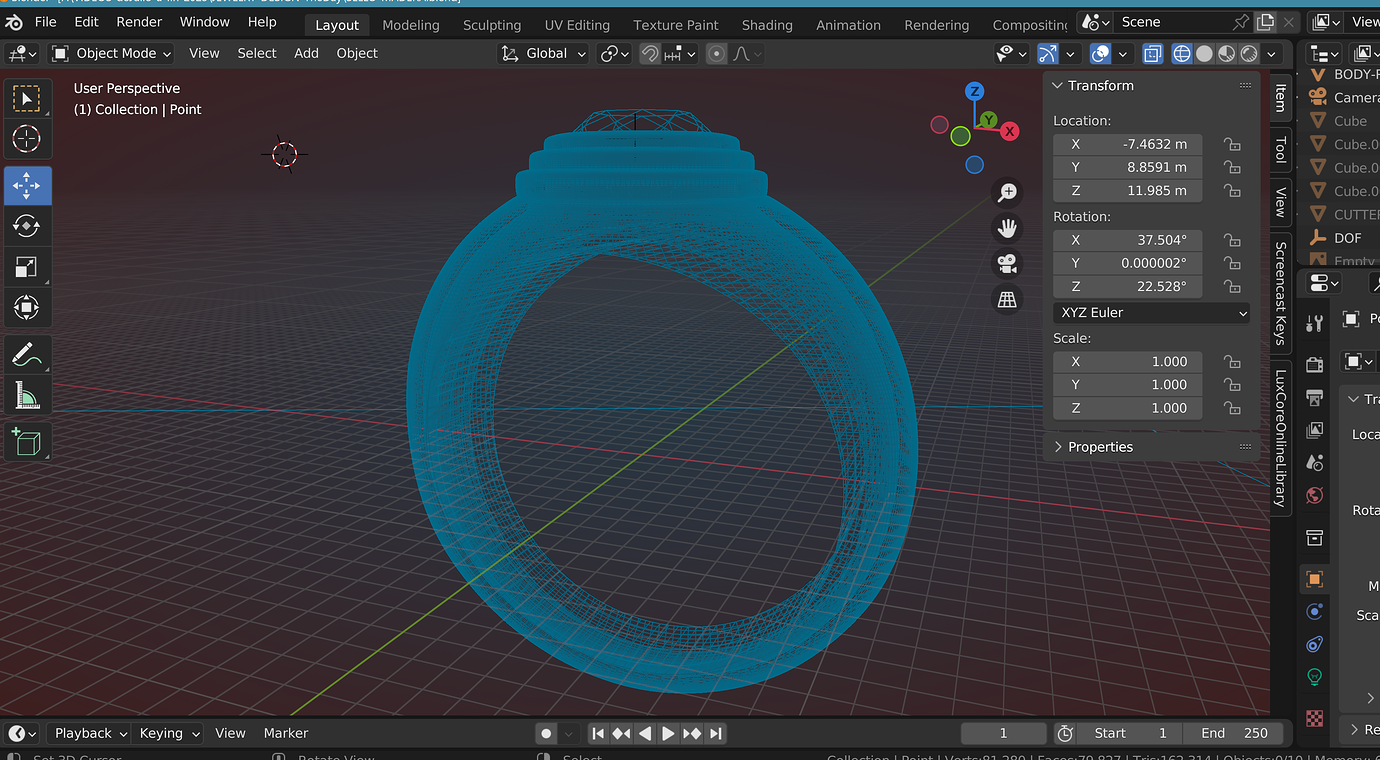
Task: Toggle camera view icon
Action: (x=1007, y=264)
